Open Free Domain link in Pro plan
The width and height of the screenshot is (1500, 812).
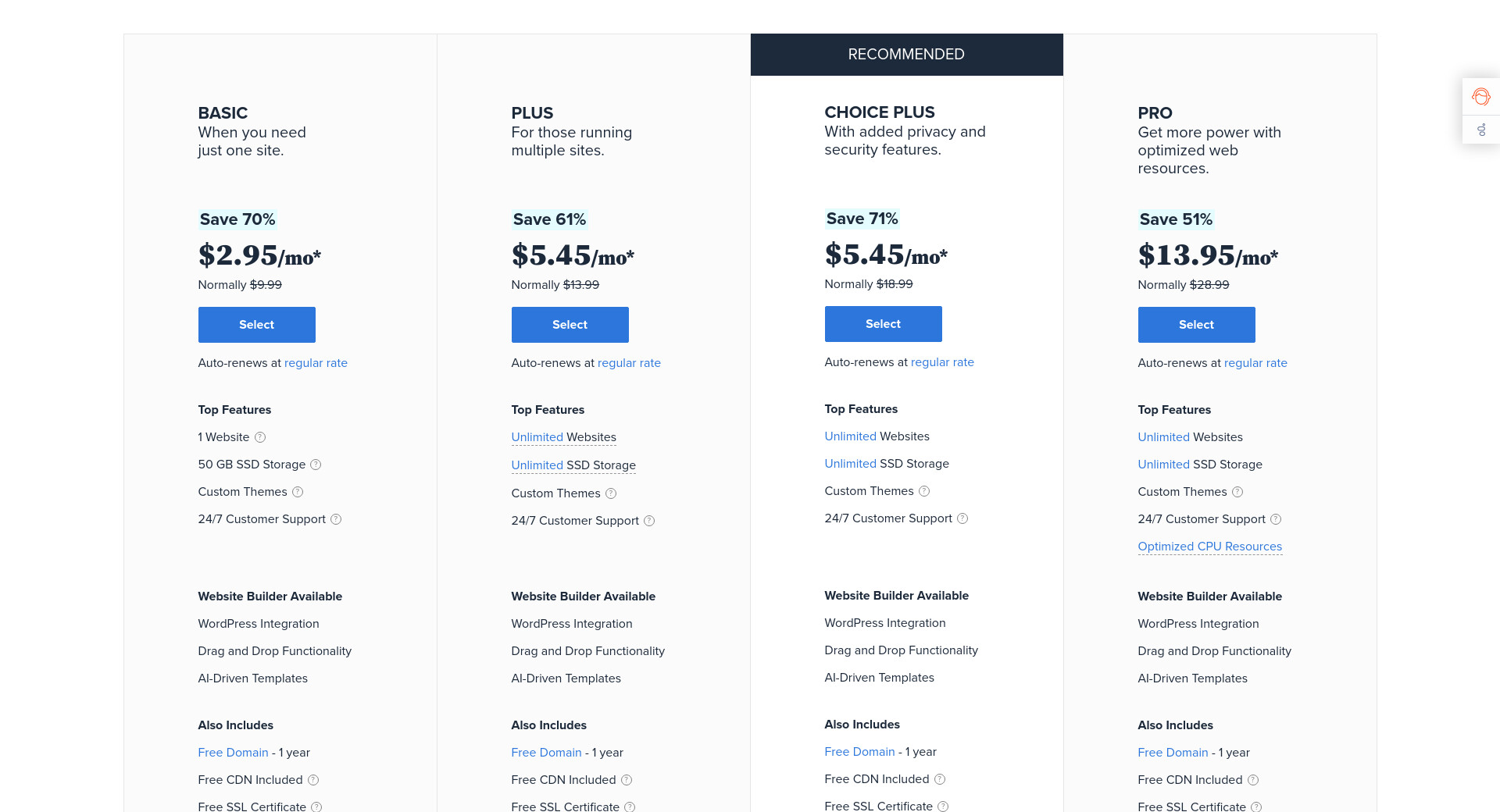point(1173,753)
